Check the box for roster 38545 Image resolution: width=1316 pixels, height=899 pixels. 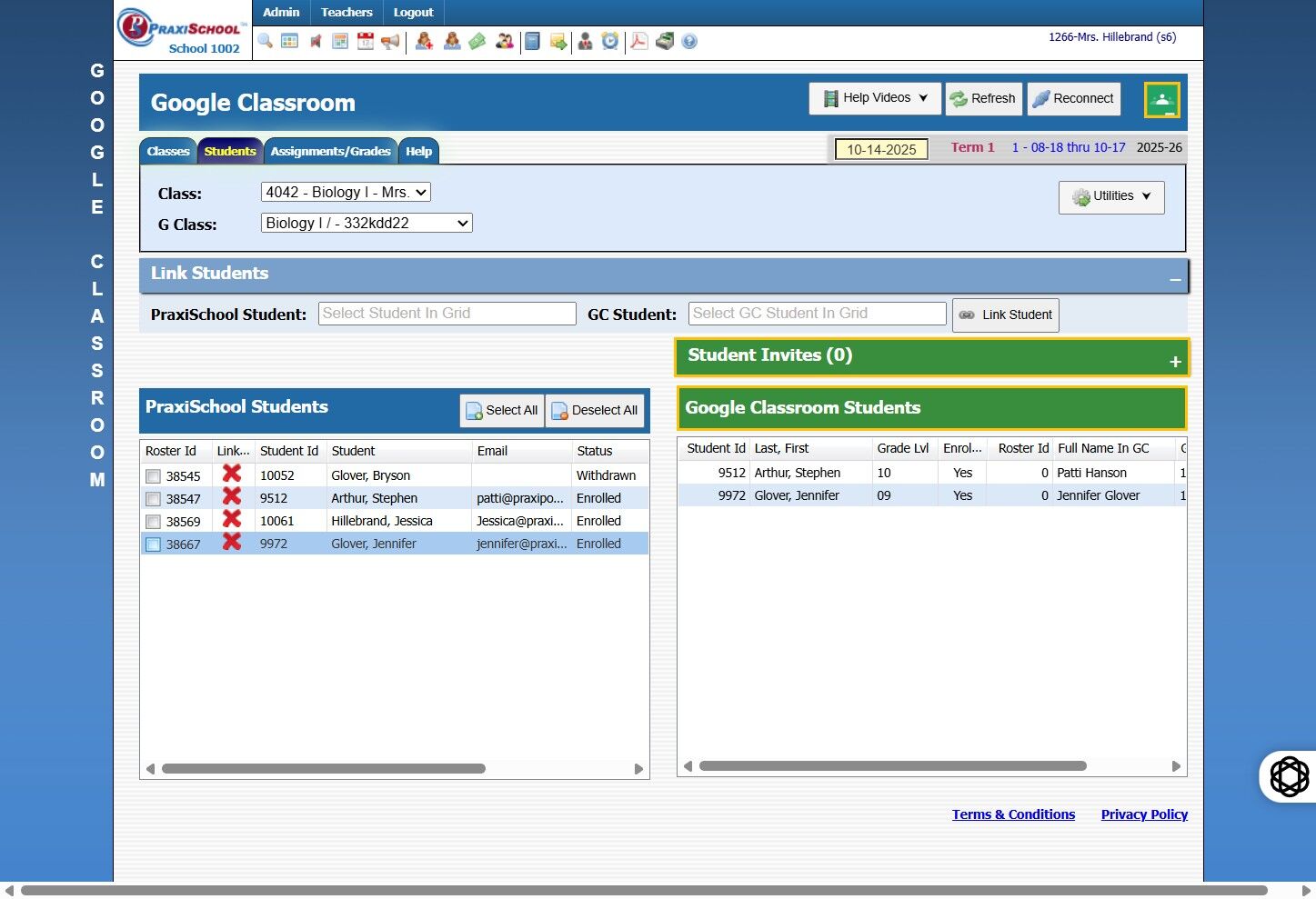point(153,476)
